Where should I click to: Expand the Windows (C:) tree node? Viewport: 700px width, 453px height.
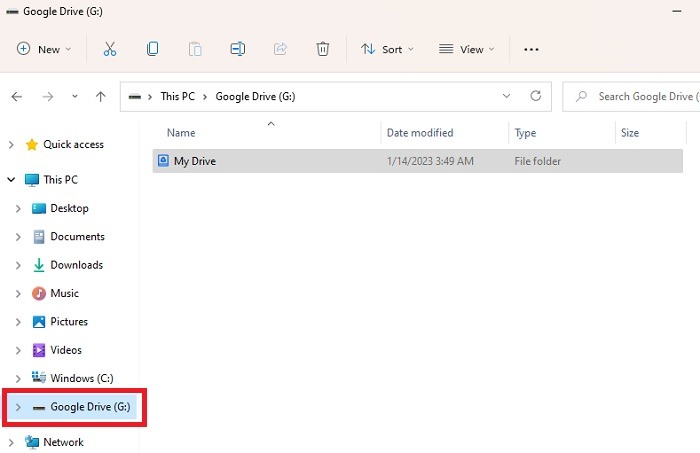(x=18, y=378)
